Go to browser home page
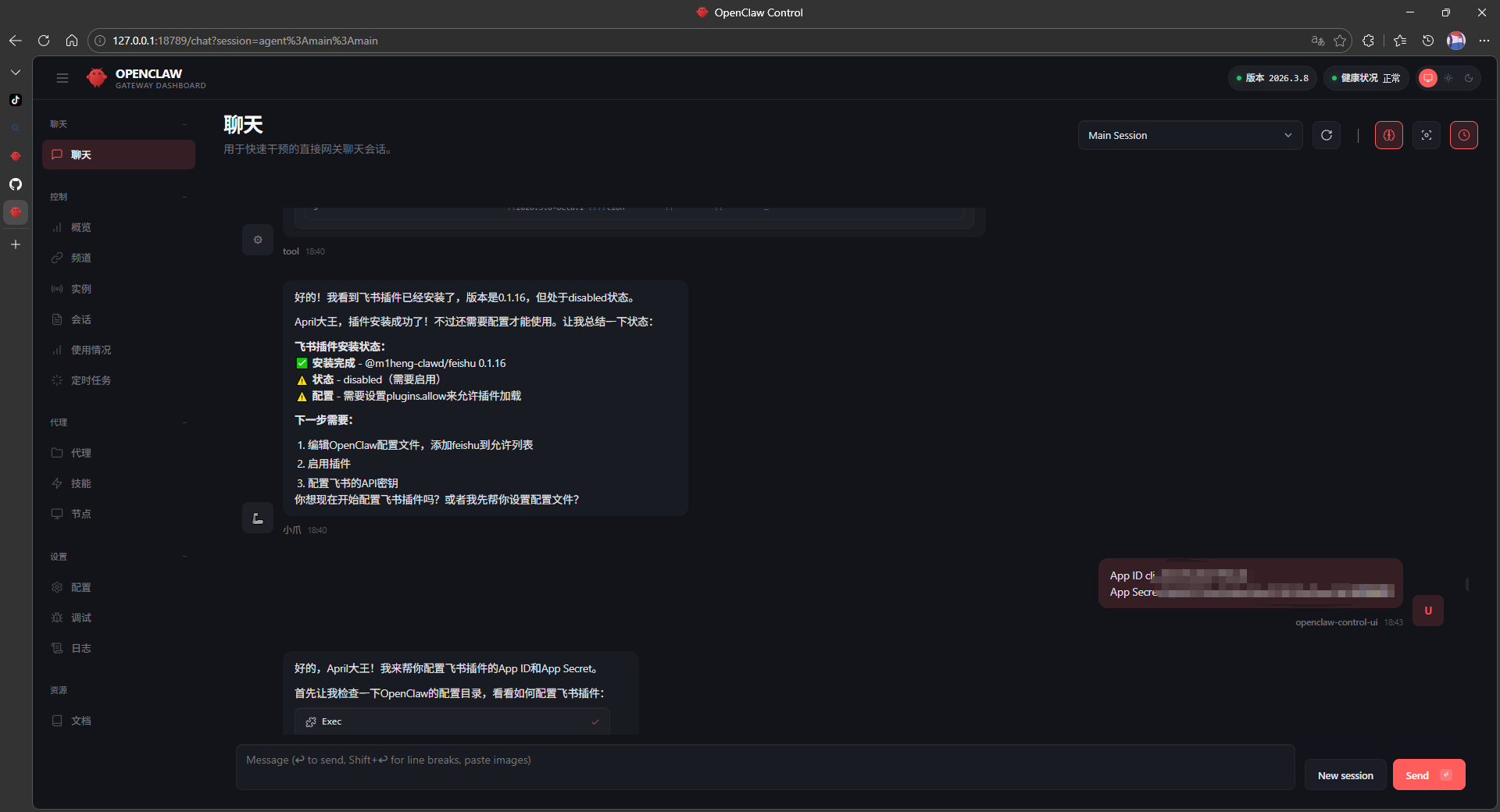Viewport: 1500px width, 812px height. pyautogui.click(x=72, y=41)
